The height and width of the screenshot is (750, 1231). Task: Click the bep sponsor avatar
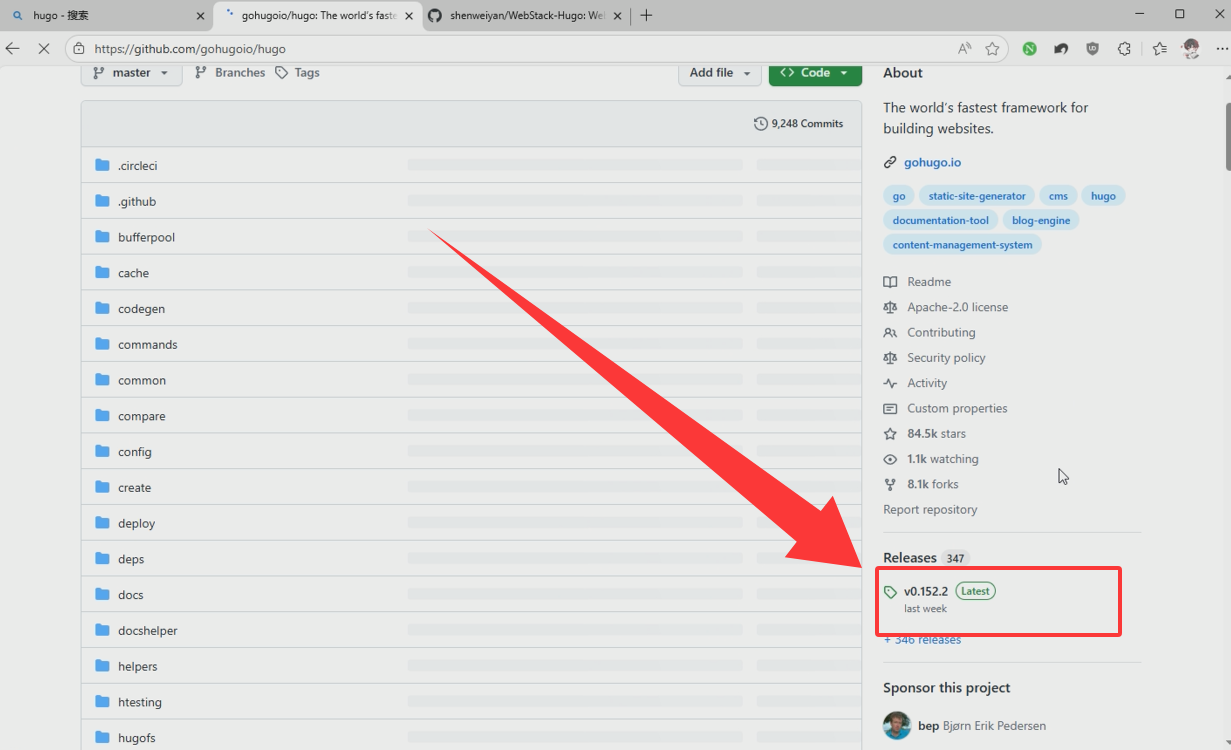(897, 725)
